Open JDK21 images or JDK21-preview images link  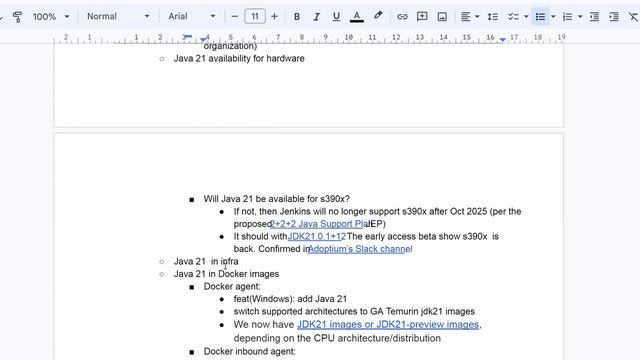(x=388, y=324)
